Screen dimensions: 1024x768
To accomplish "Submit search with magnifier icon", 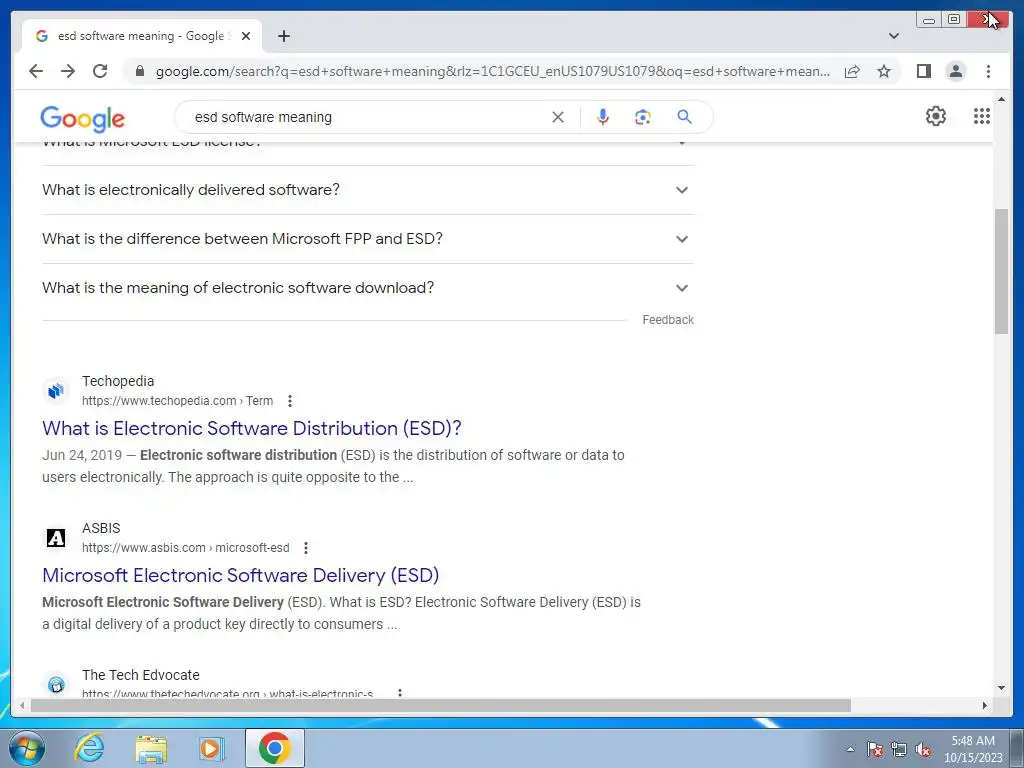I will [x=684, y=117].
